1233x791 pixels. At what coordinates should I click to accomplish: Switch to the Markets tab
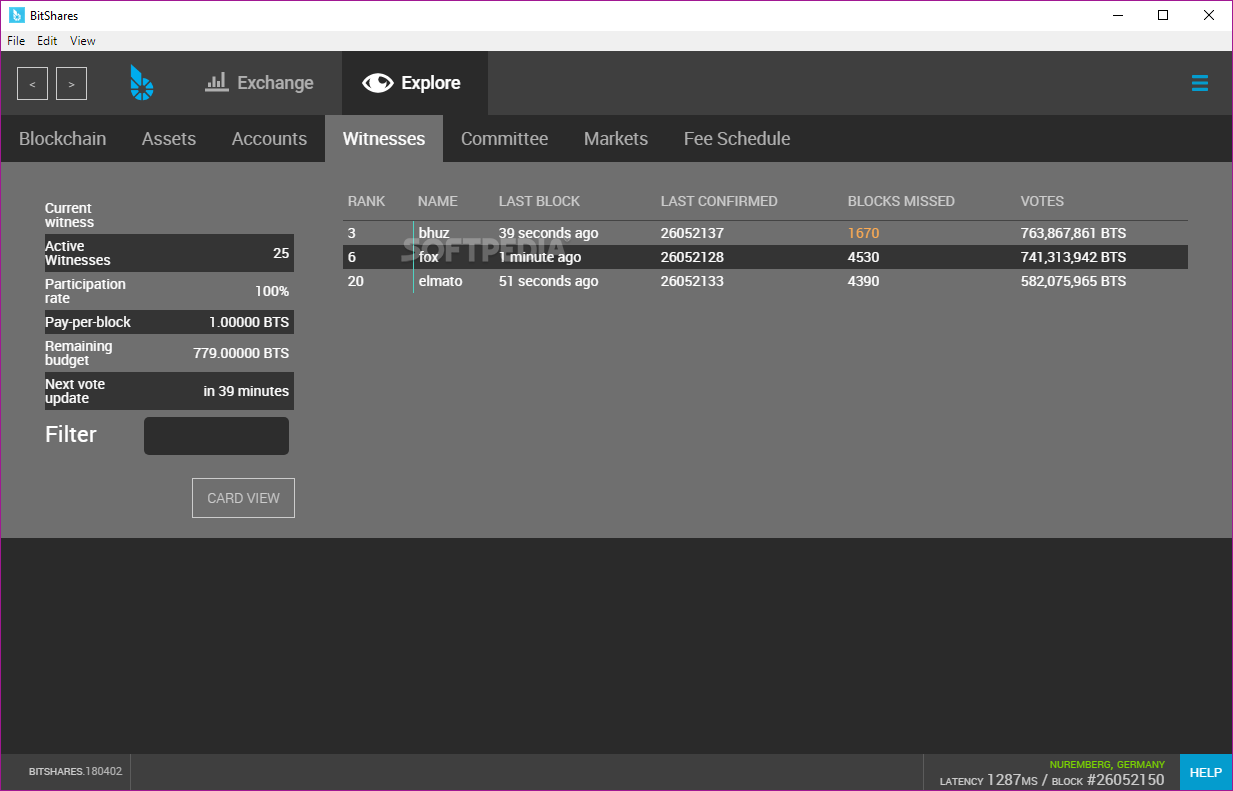[616, 139]
